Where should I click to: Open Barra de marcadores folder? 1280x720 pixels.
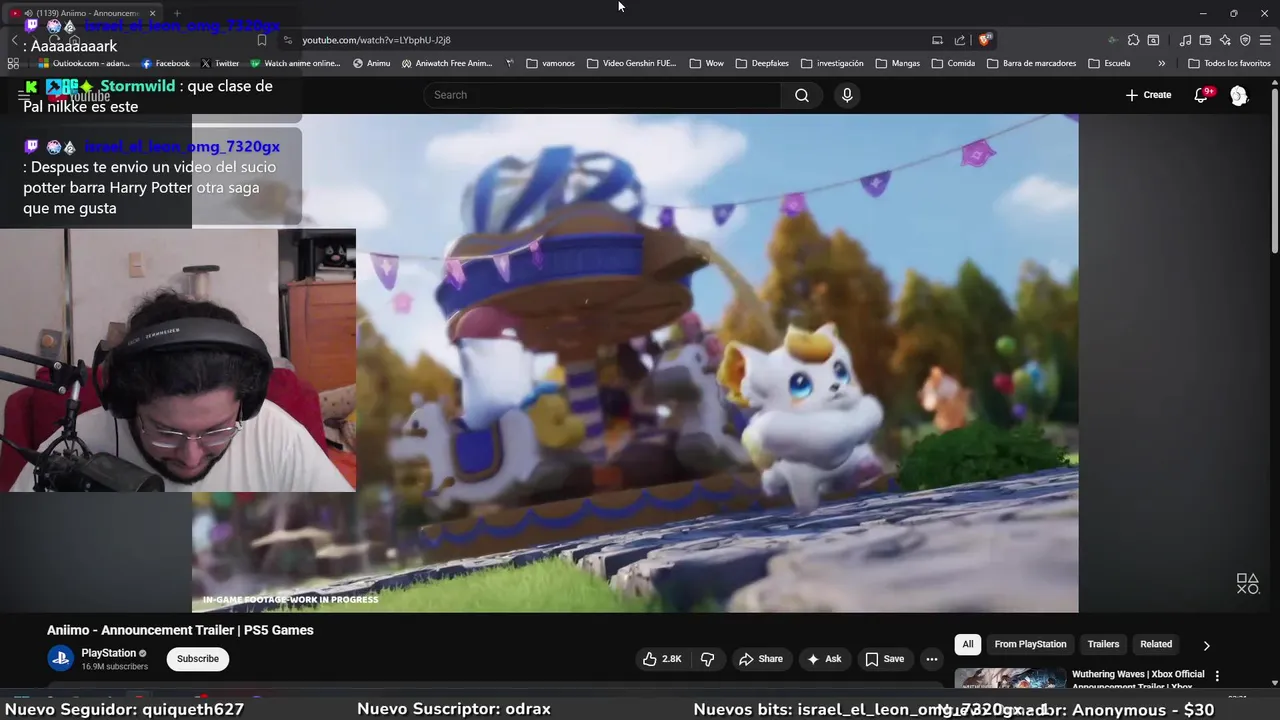point(1033,63)
